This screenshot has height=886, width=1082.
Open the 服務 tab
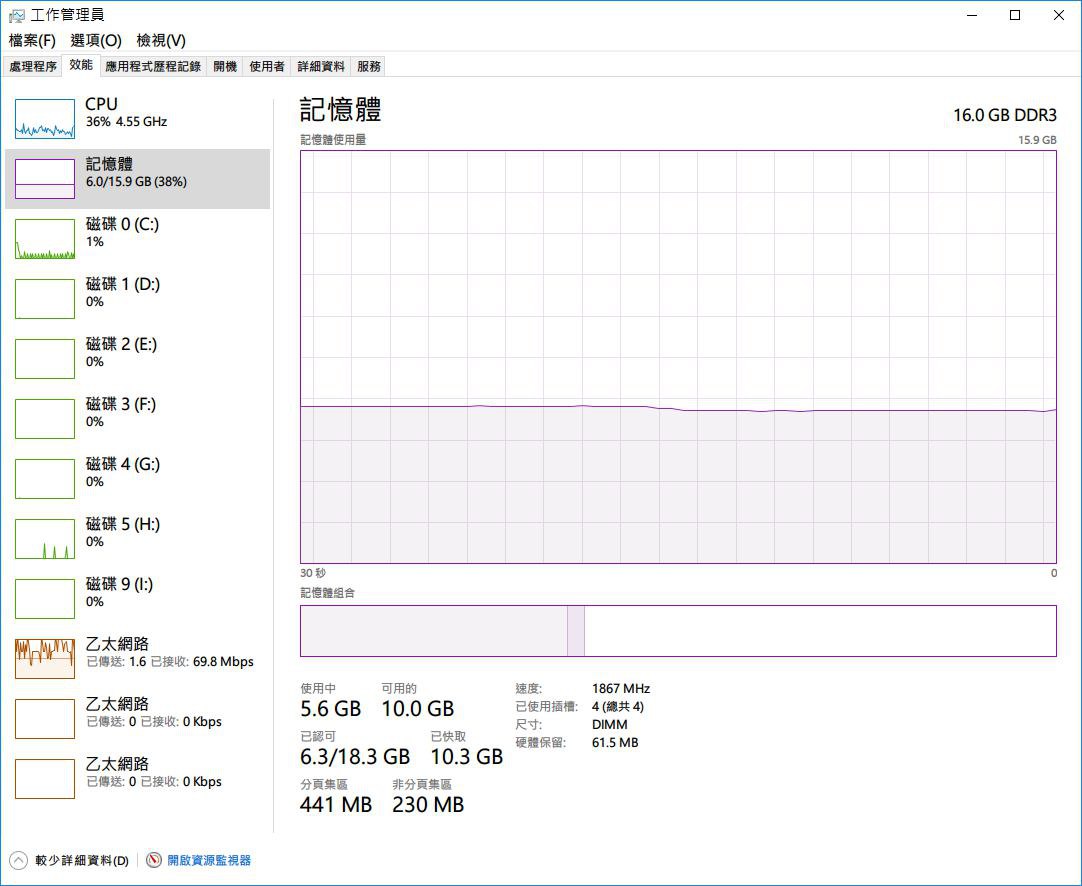[368, 66]
